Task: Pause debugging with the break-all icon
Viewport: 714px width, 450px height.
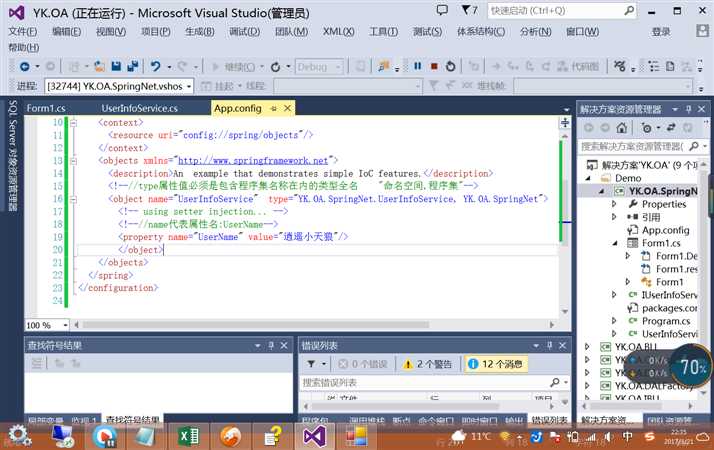Action: 418,66
